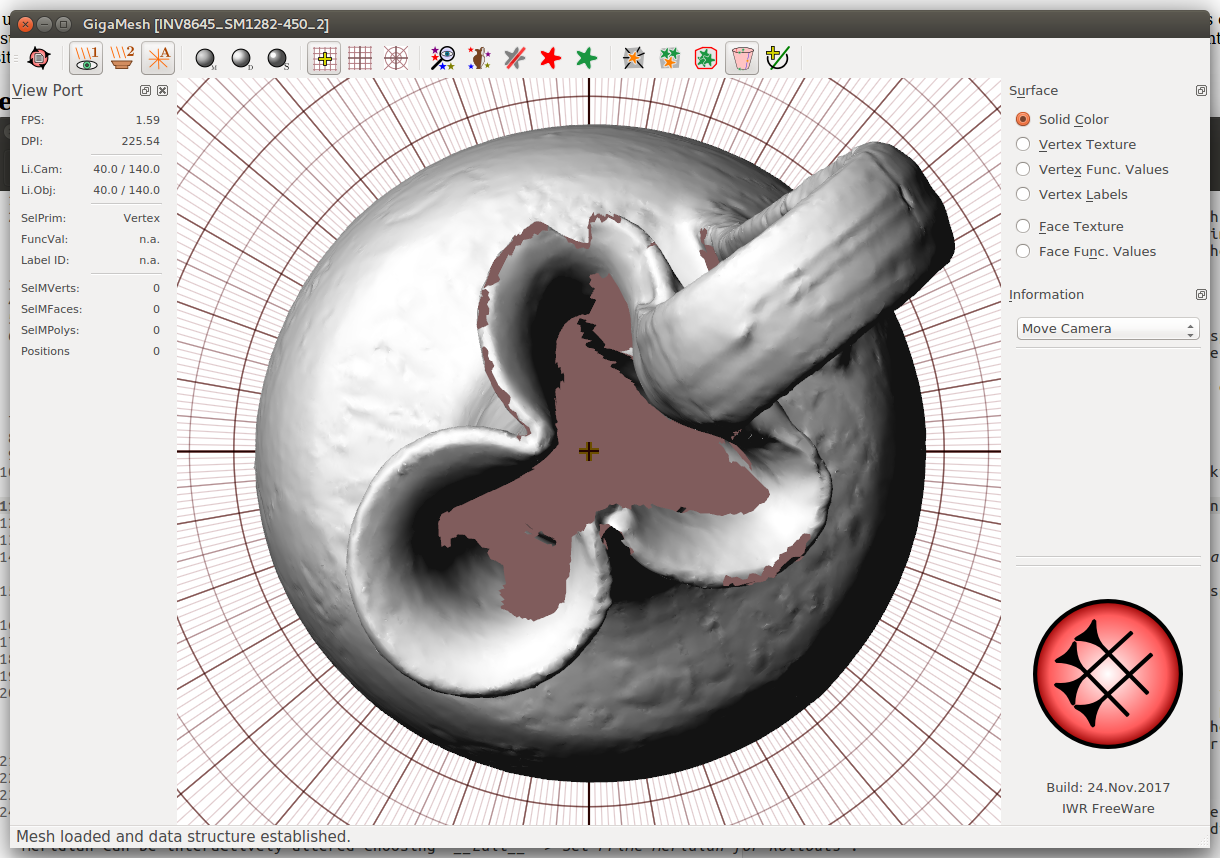This screenshot has height=858, width=1220.
Task: Toggle ambient light A icon
Action: [x=158, y=58]
